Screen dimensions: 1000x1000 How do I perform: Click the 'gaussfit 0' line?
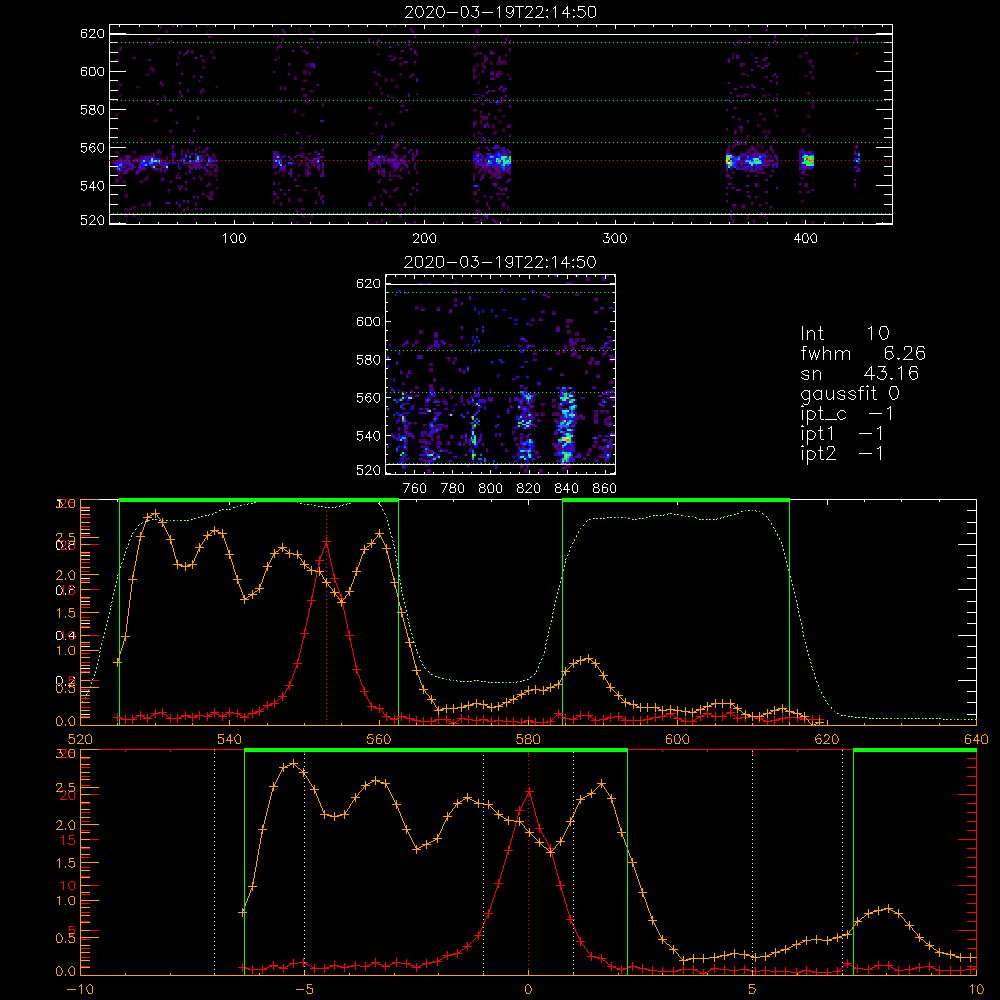(x=849, y=393)
